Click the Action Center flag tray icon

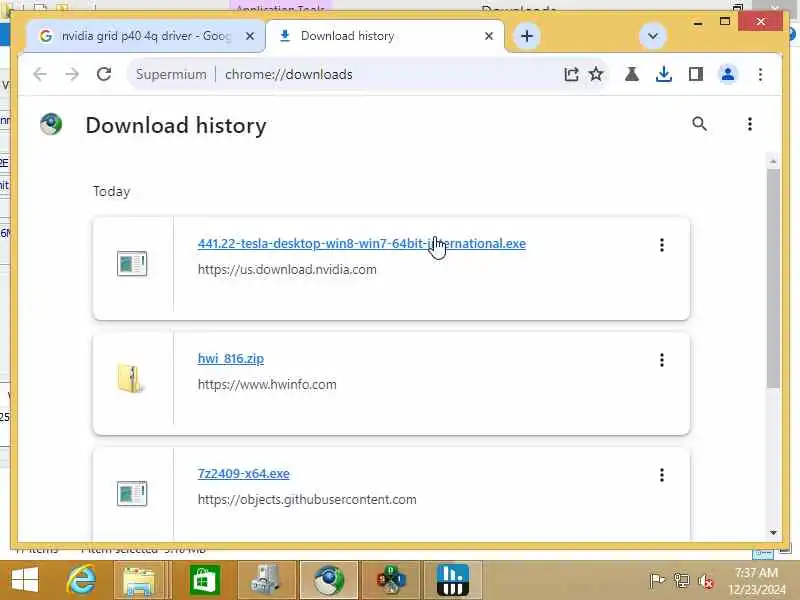point(657,580)
